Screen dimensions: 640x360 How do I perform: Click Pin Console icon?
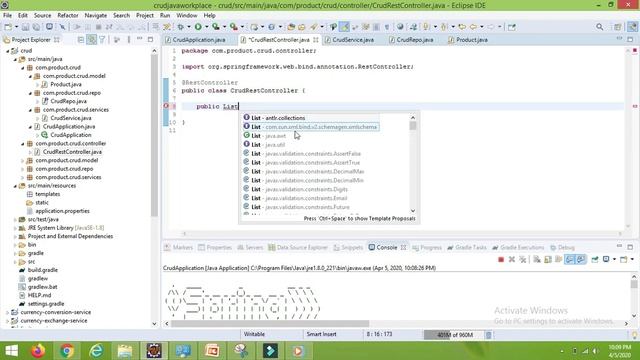click(x=595, y=260)
